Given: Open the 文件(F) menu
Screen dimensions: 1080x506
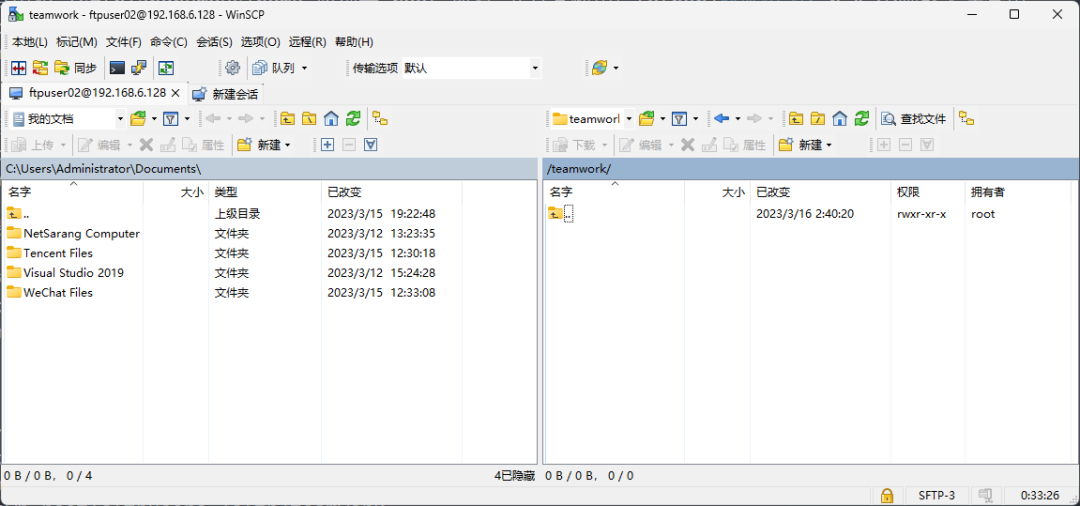Looking at the screenshot, I should 123,42.
